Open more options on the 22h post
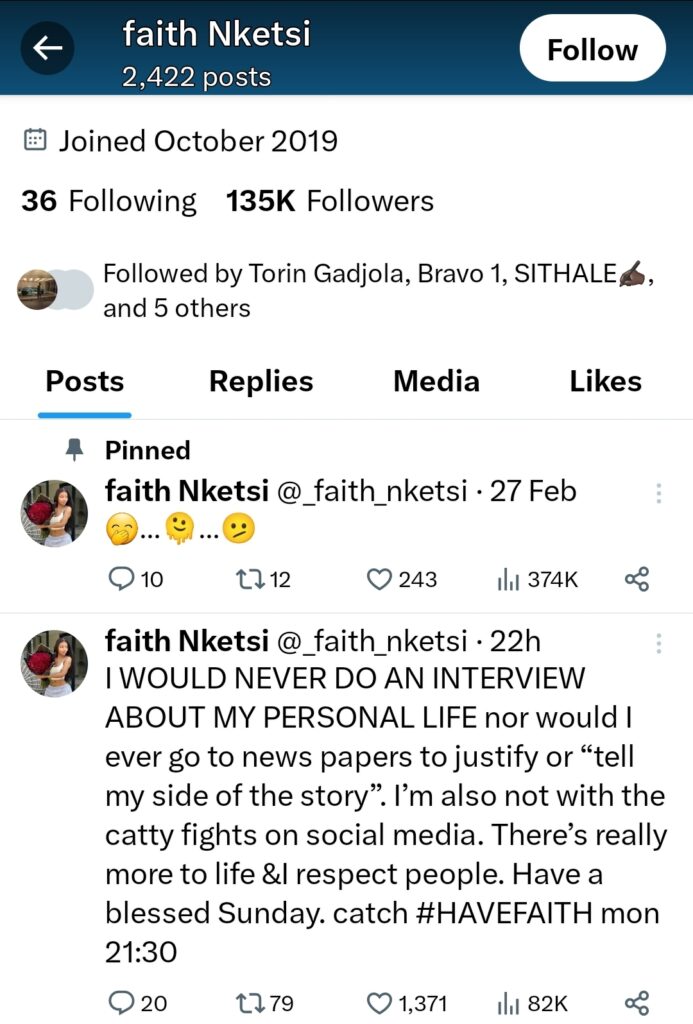The image size is (693, 1024). [658, 643]
